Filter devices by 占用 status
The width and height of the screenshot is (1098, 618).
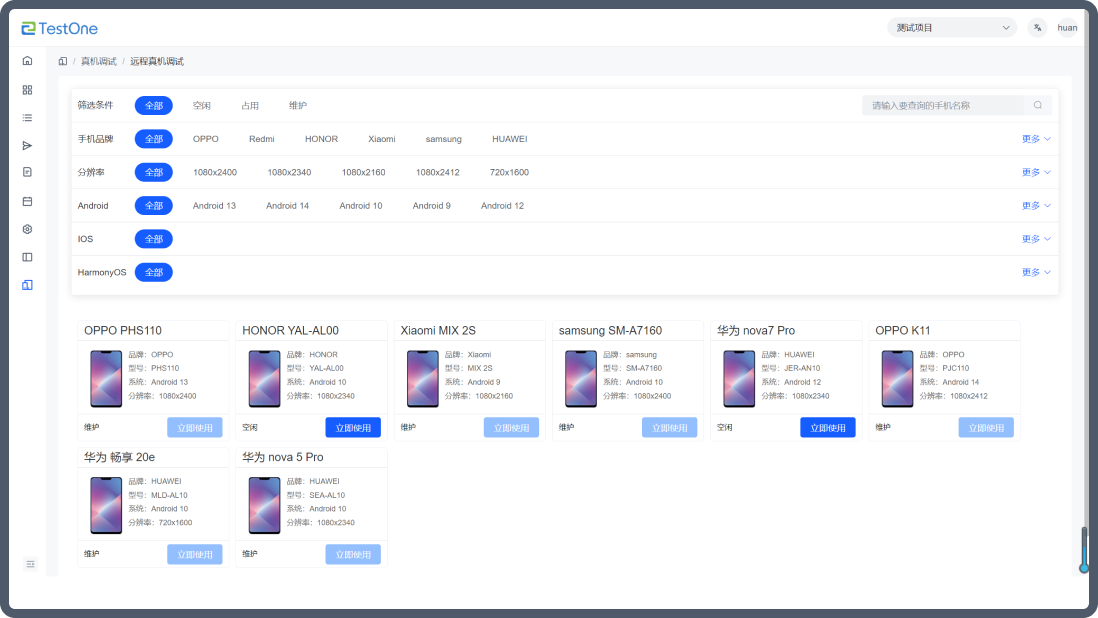250,106
